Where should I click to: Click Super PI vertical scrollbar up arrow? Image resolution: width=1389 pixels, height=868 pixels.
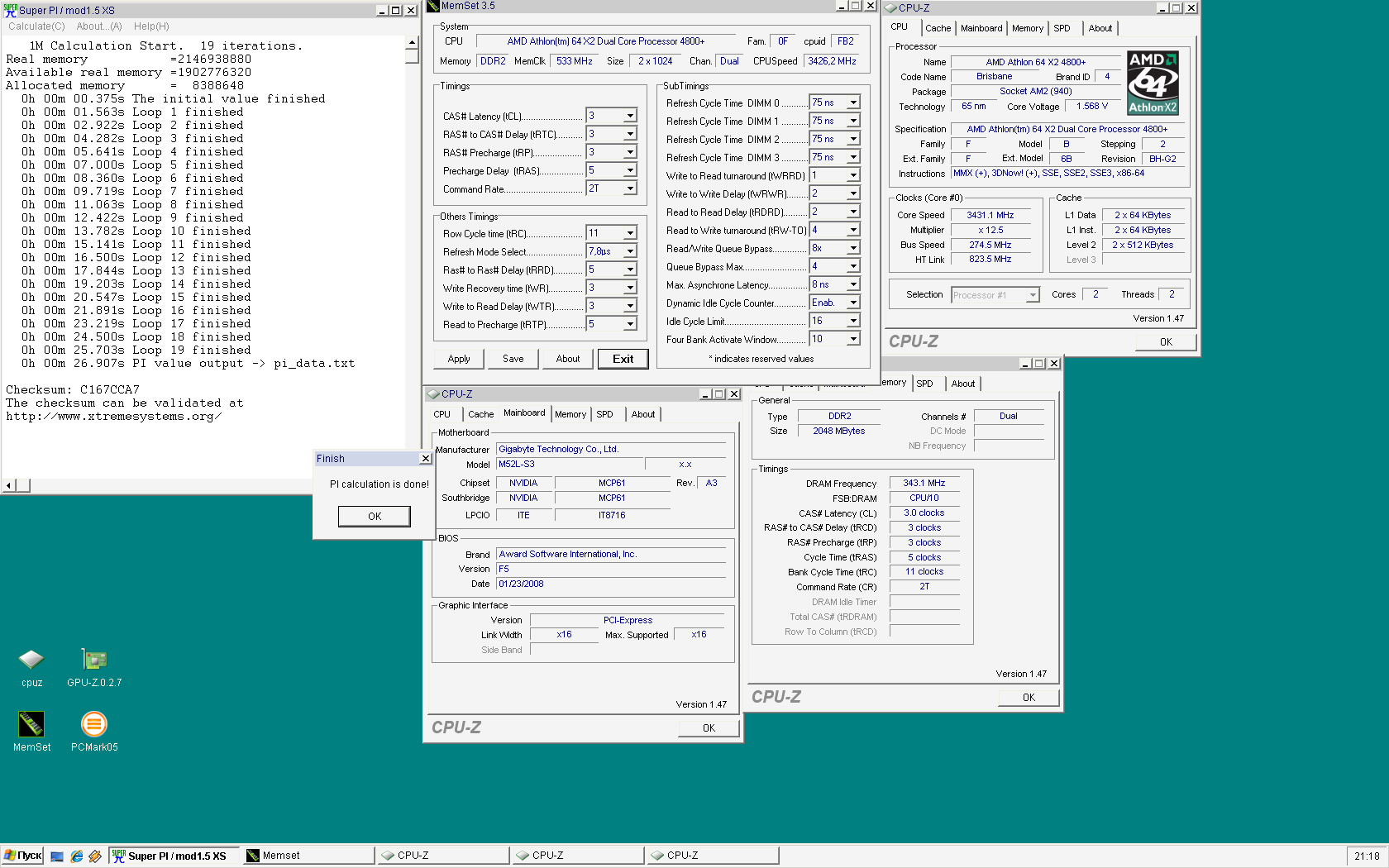(412, 43)
